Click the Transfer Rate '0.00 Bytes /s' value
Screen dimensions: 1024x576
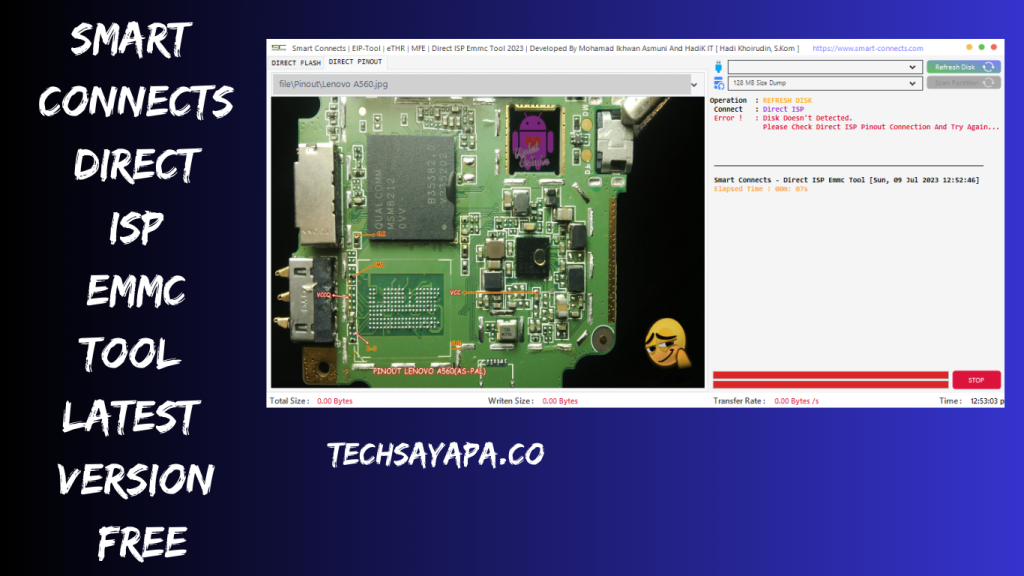[x=796, y=401]
